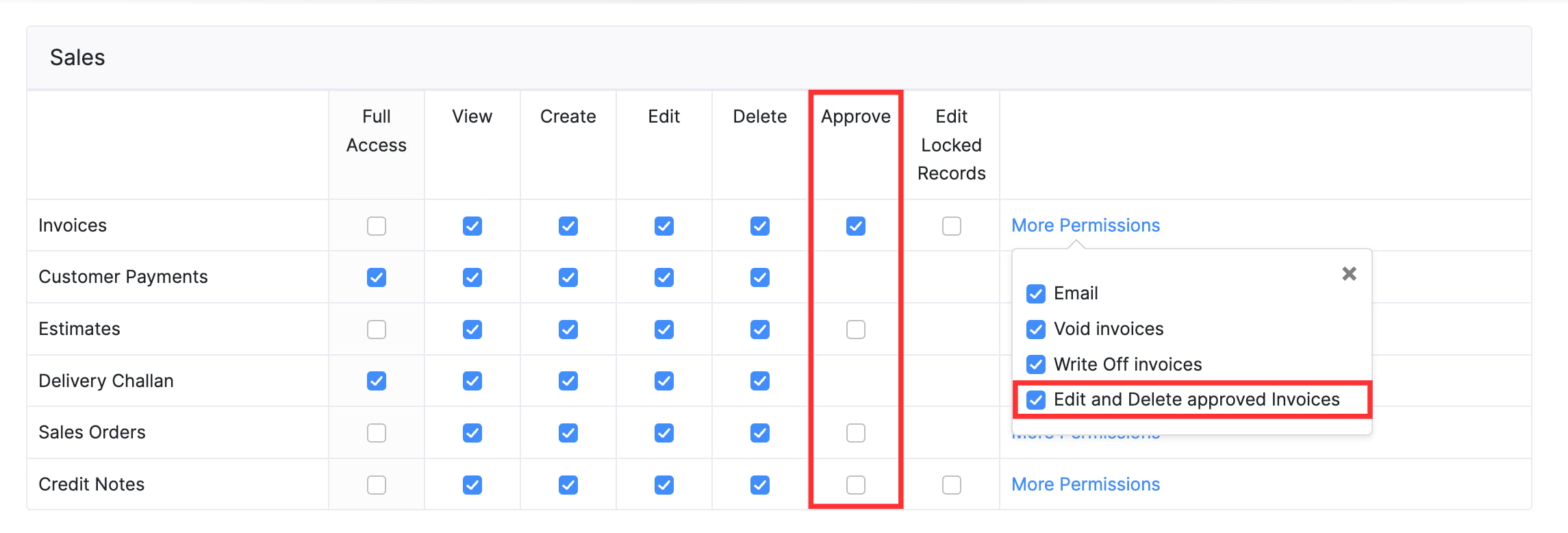Uncheck Delete permission for Estimates
Screen dimensions: 1568x533
tap(760, 330)
